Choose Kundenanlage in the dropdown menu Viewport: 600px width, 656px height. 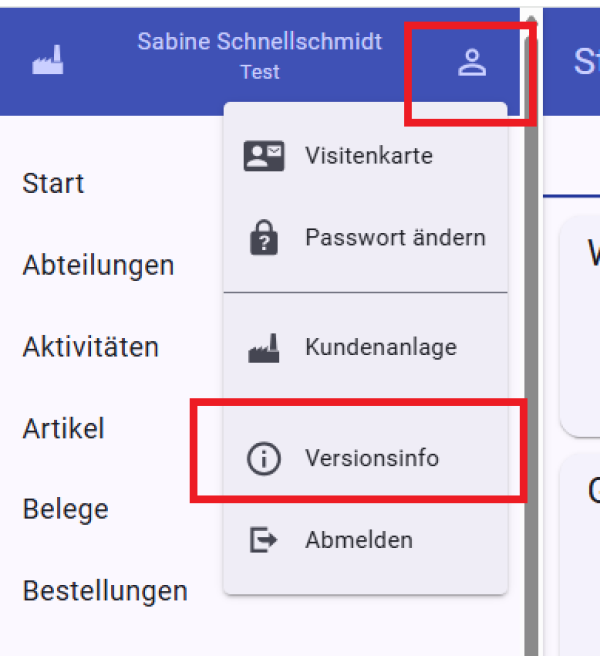tap(380, 348)
